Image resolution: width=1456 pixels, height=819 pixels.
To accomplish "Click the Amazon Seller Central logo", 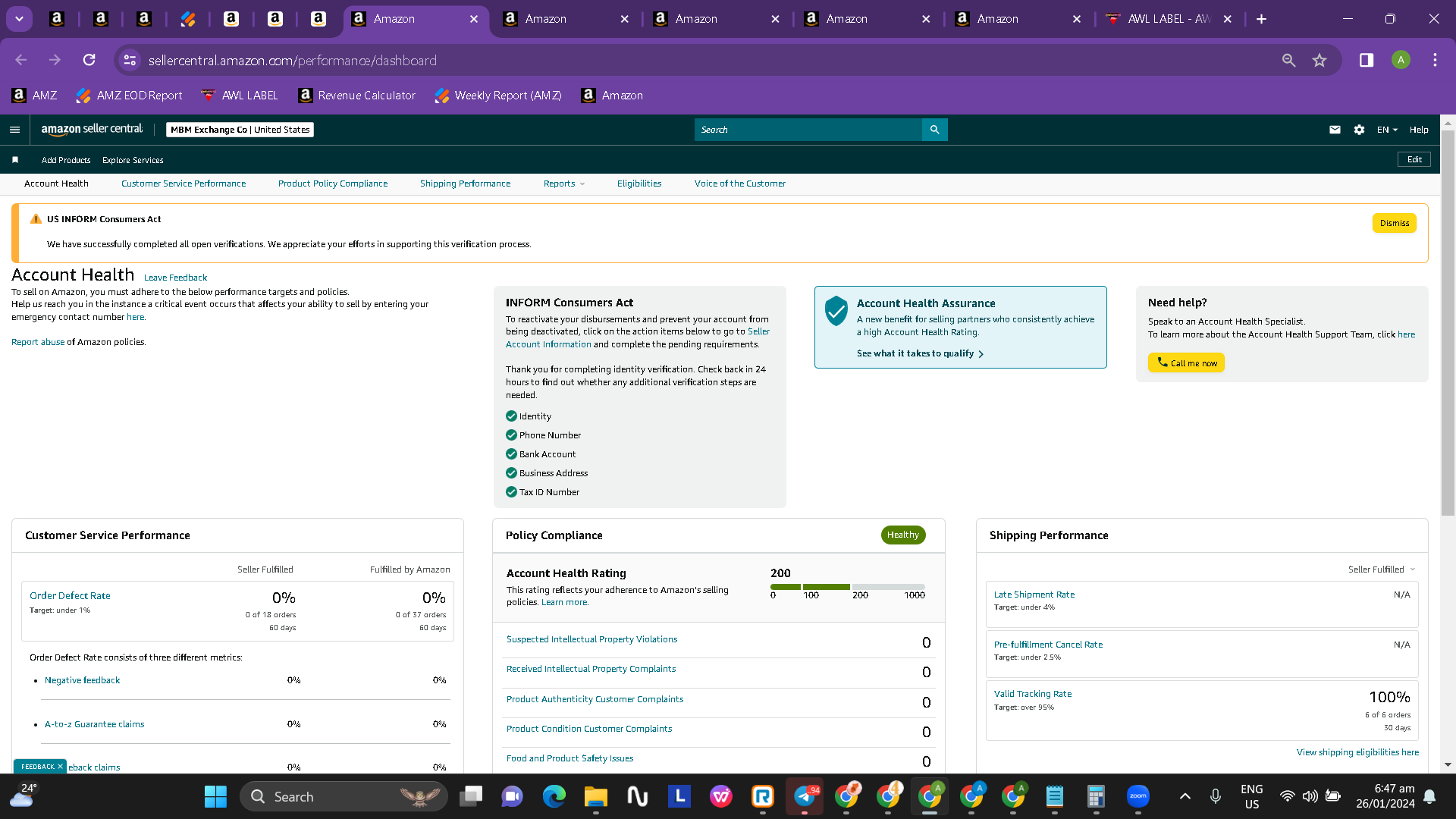I will (x=92, y=130).
